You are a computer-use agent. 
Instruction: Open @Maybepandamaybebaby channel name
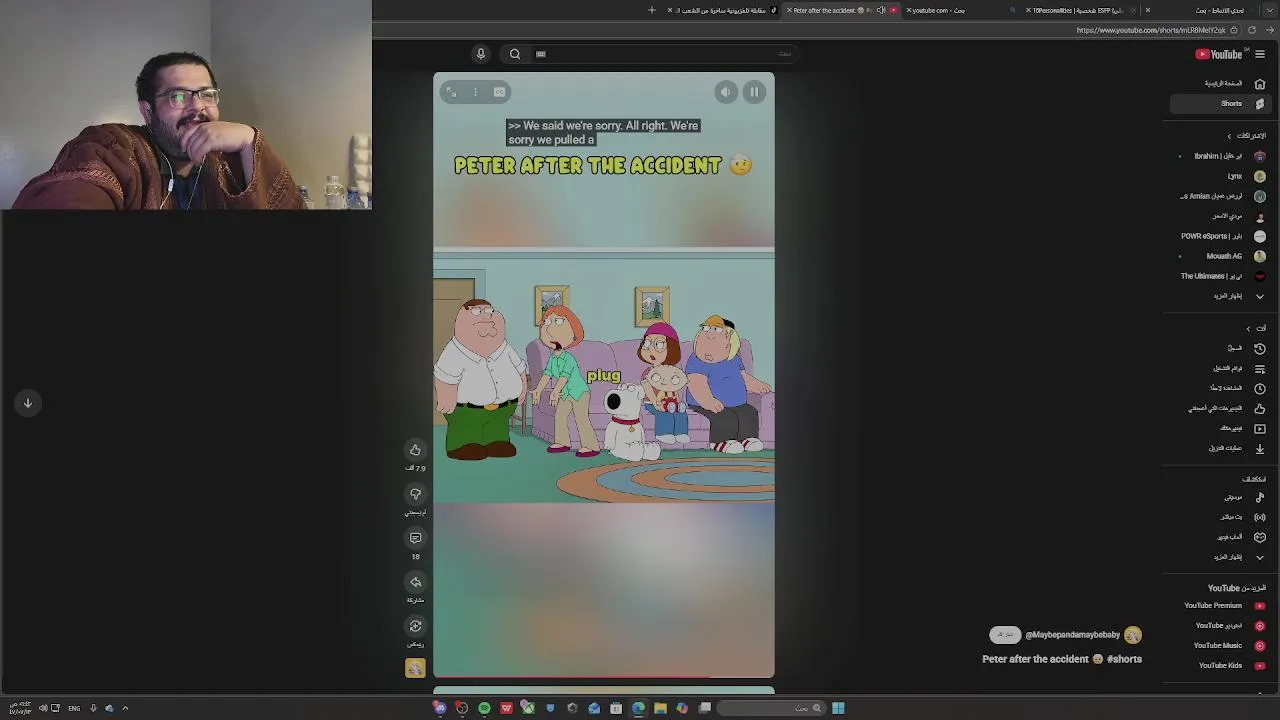[x=1072, y=635]
